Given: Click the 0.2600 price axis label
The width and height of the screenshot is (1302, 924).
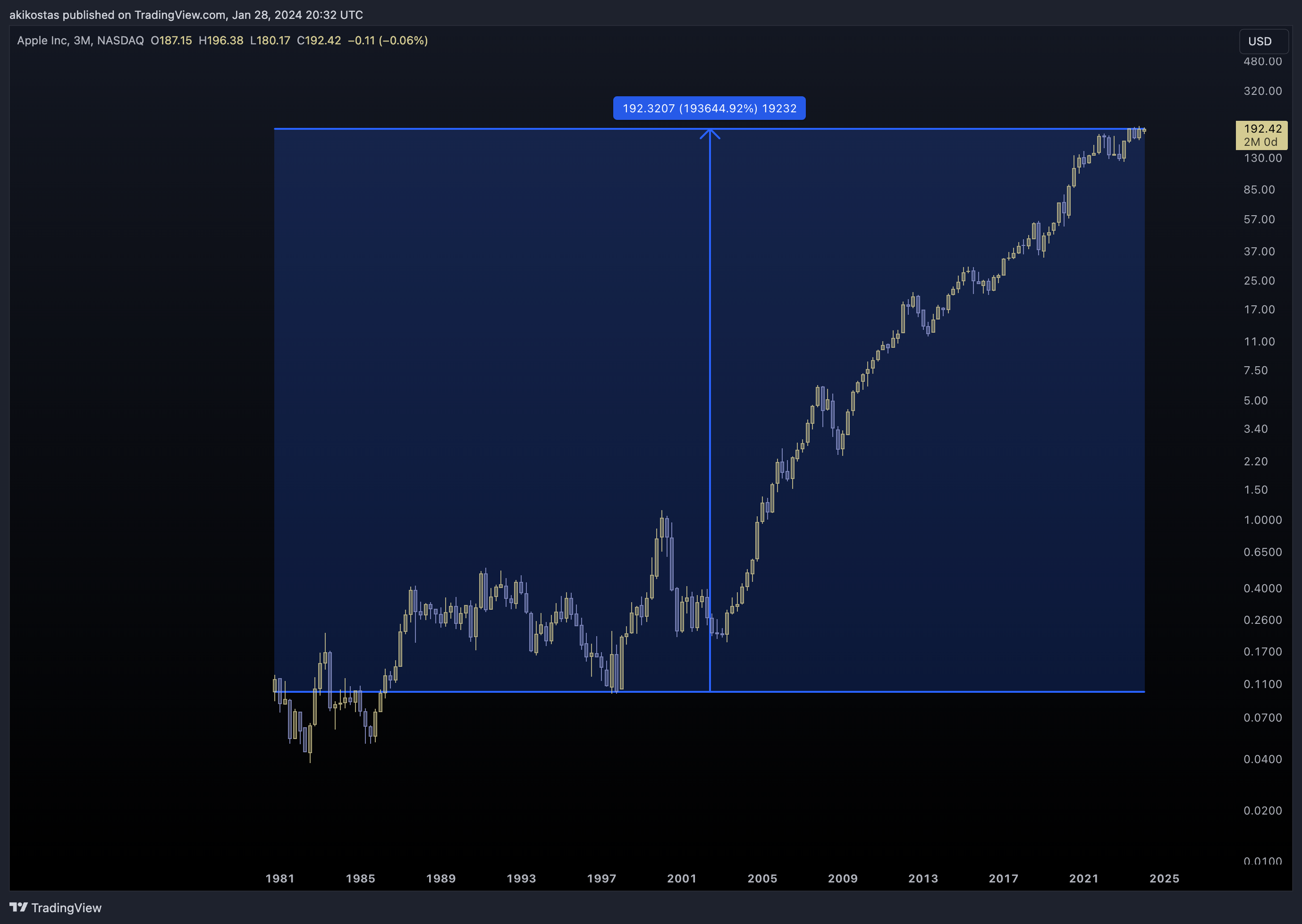Looking at the screenshot, I should point(1263,620).
